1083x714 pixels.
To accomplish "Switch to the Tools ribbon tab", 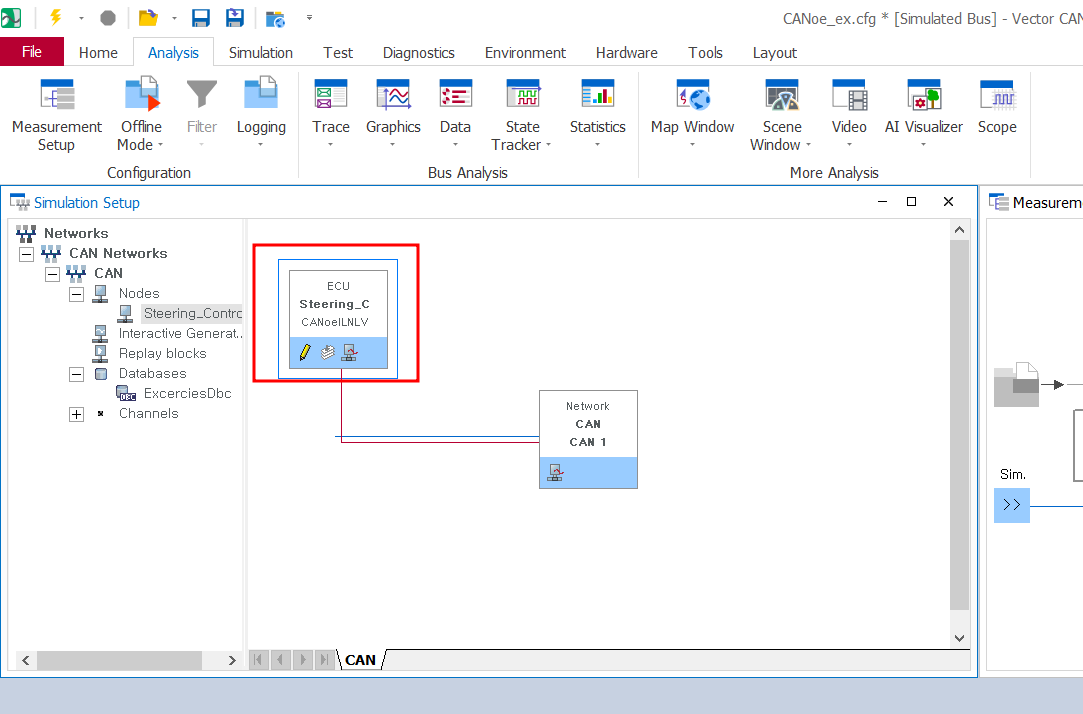I will pyautogui.click(x=705, y=52).
